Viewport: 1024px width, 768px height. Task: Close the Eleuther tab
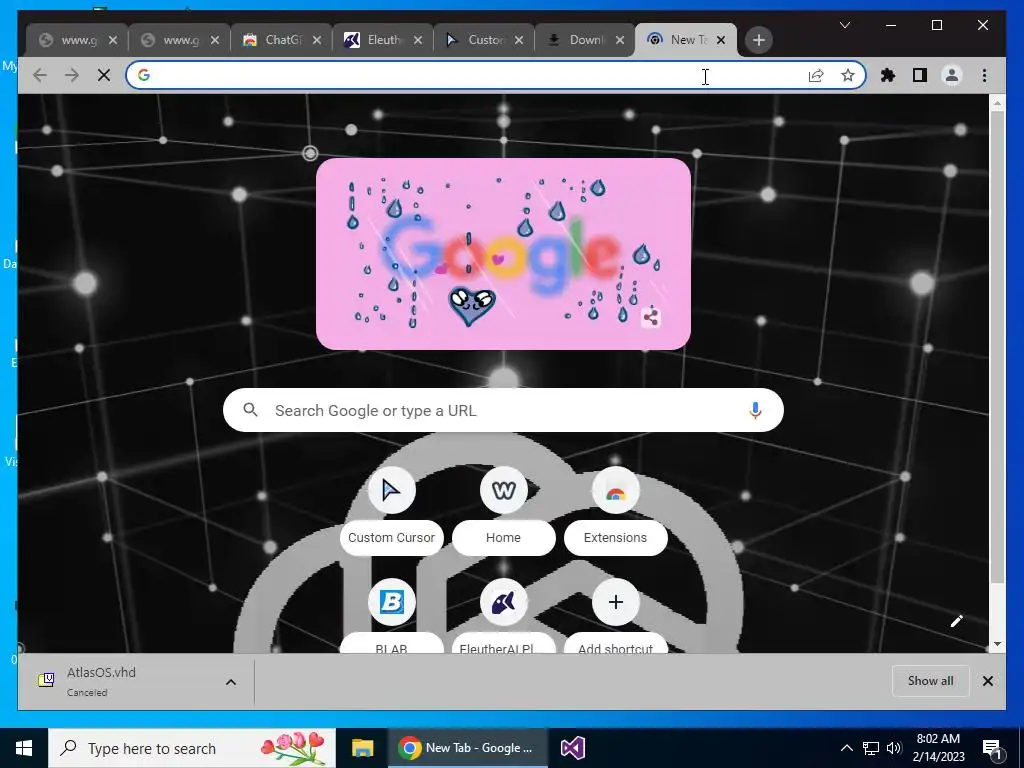pos(418,40)
